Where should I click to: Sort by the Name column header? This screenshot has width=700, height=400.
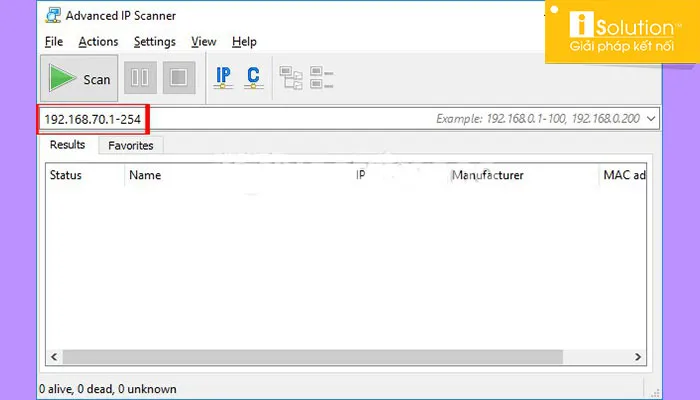pyautogui.click(x=238, y=175)
